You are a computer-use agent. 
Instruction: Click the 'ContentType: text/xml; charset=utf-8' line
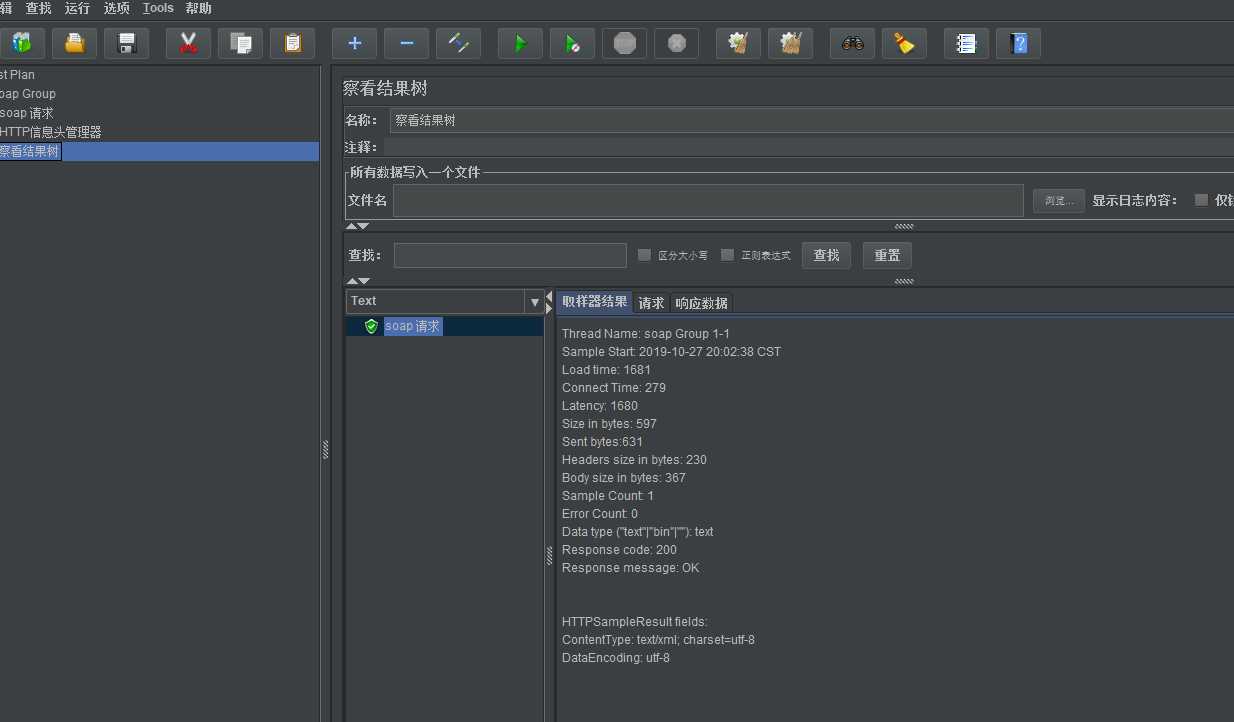(x=658, y=640)
